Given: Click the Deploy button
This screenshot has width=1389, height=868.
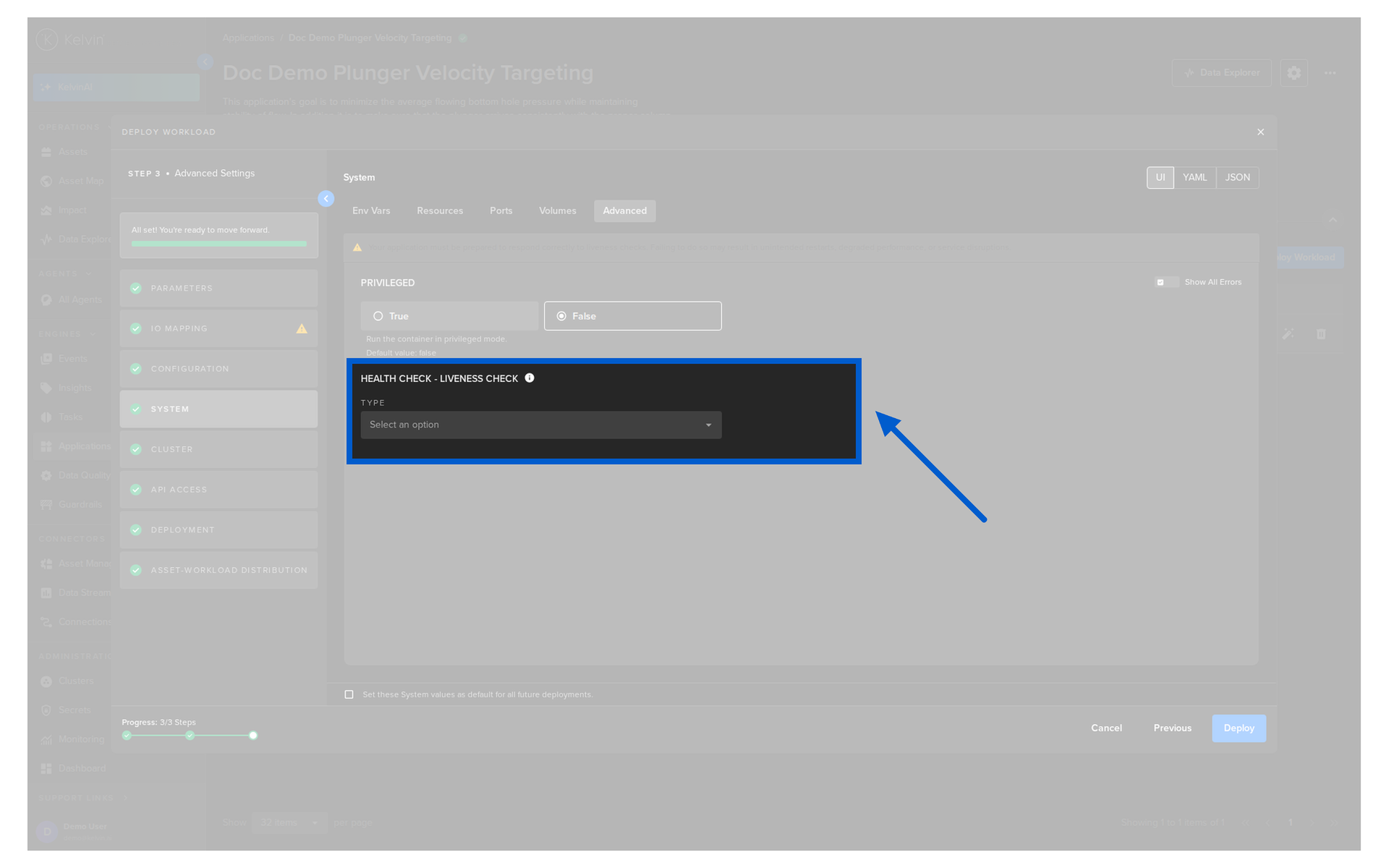Looking at the screenshot, I should (1239, 728).
